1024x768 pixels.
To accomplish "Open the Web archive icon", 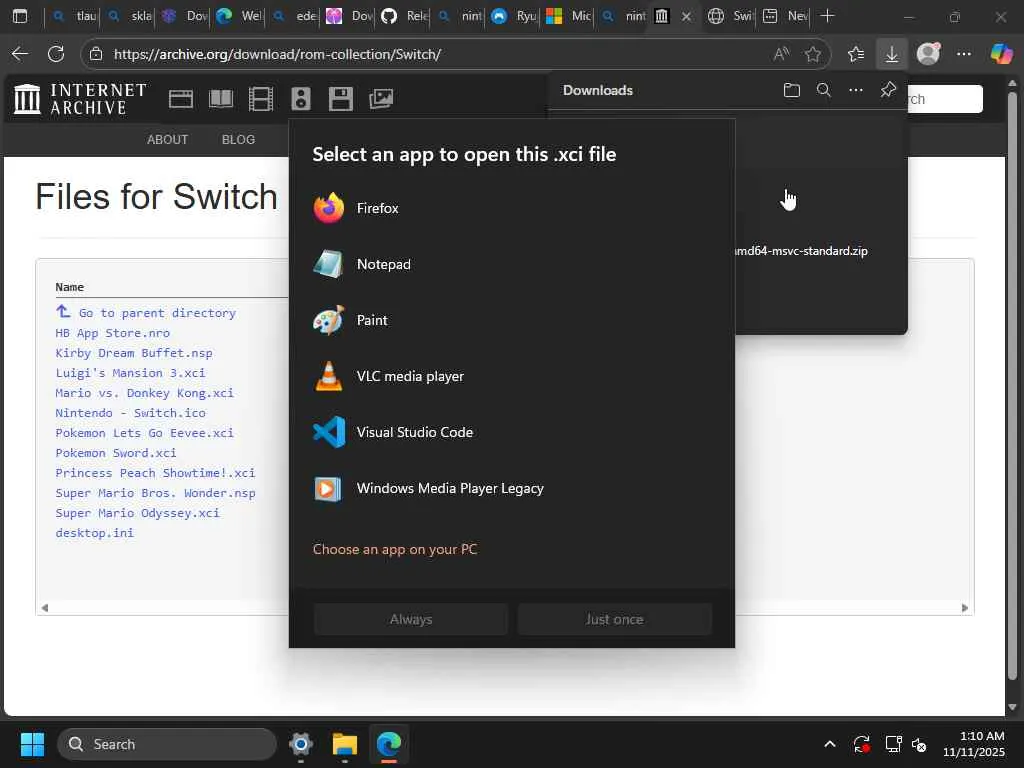I will pyautogui.click(x=181, y=99).
